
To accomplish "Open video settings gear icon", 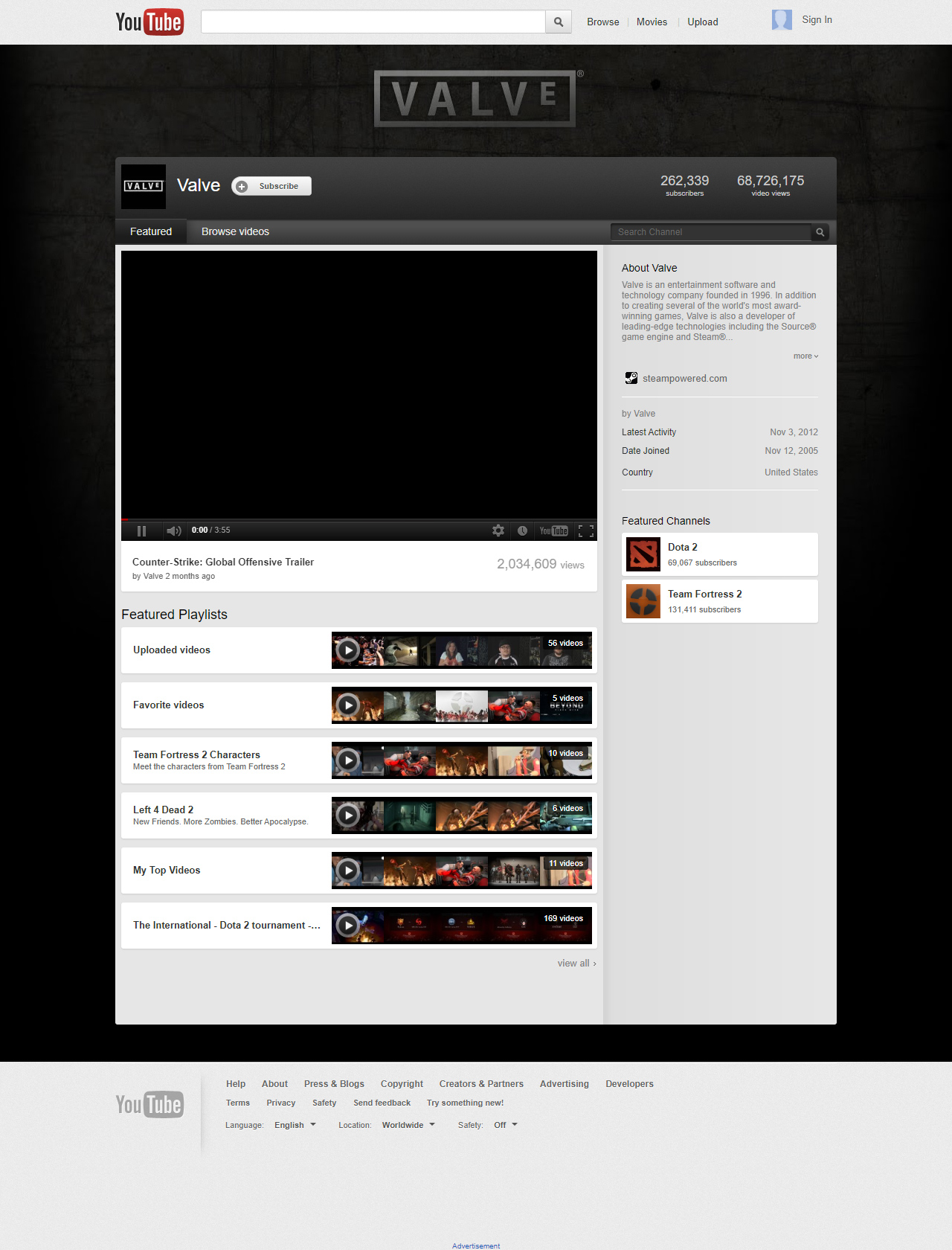I will [x=498, y=531].
